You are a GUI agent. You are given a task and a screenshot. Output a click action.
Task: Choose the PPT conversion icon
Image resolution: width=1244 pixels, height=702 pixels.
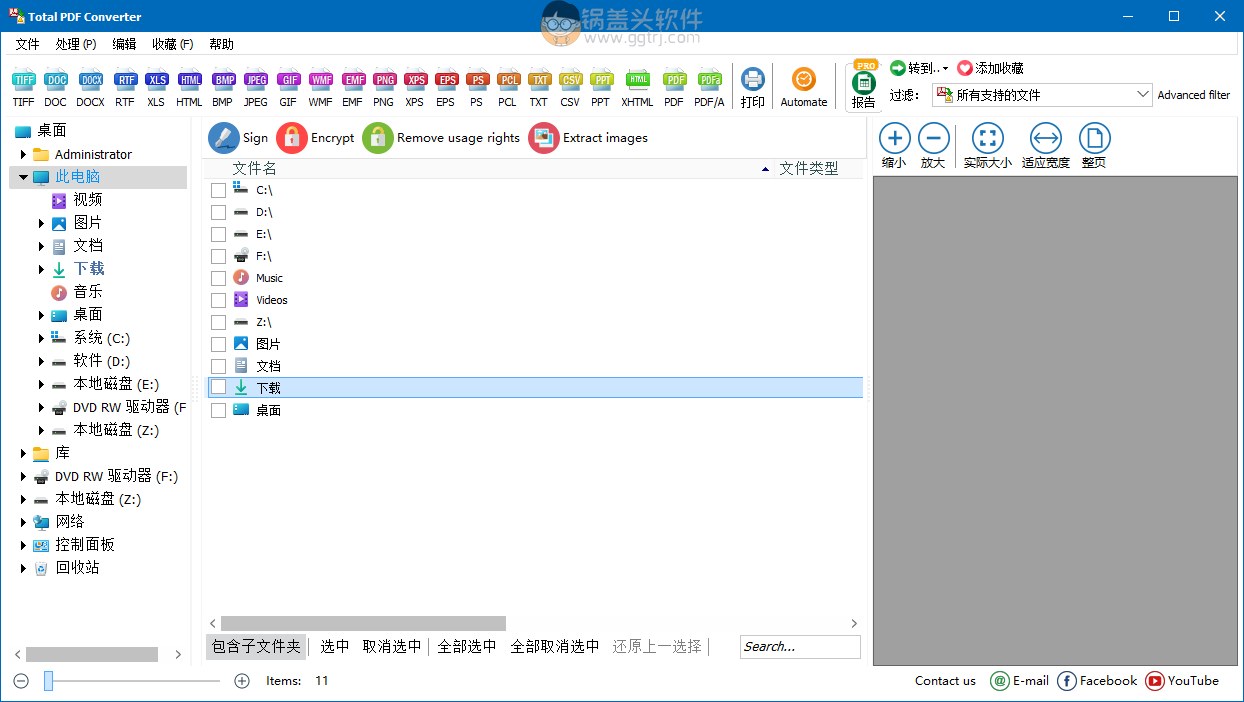click(601, 80)
